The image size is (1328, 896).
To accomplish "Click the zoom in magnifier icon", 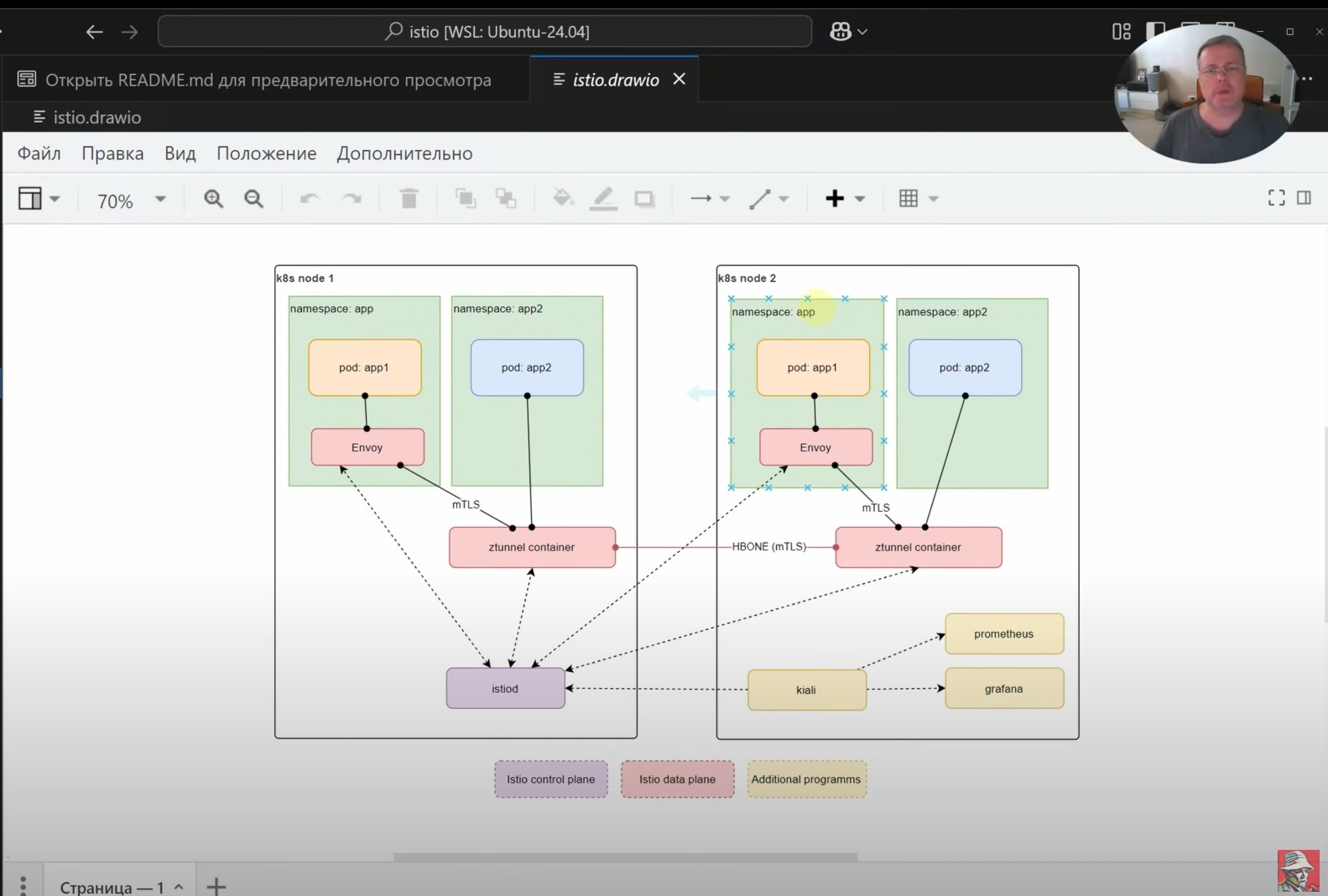I will click(214, 199).
